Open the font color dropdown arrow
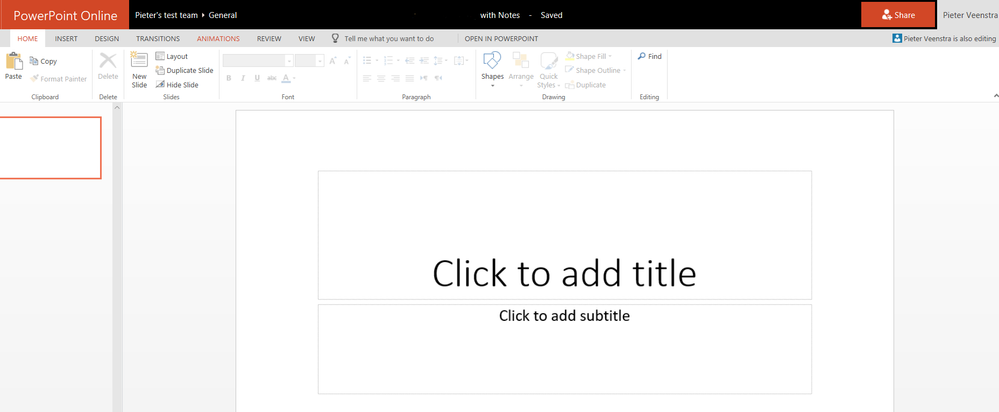 tap(294, 79)
